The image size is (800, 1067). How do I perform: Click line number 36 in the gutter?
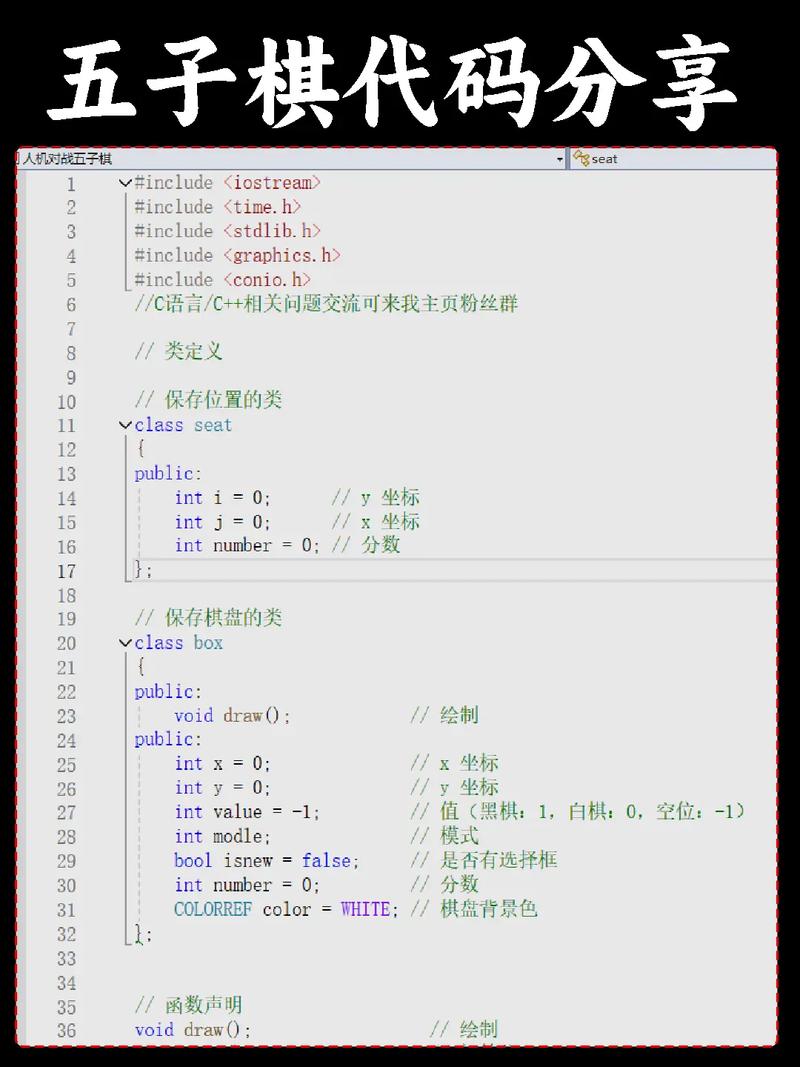coord(65,1030)
